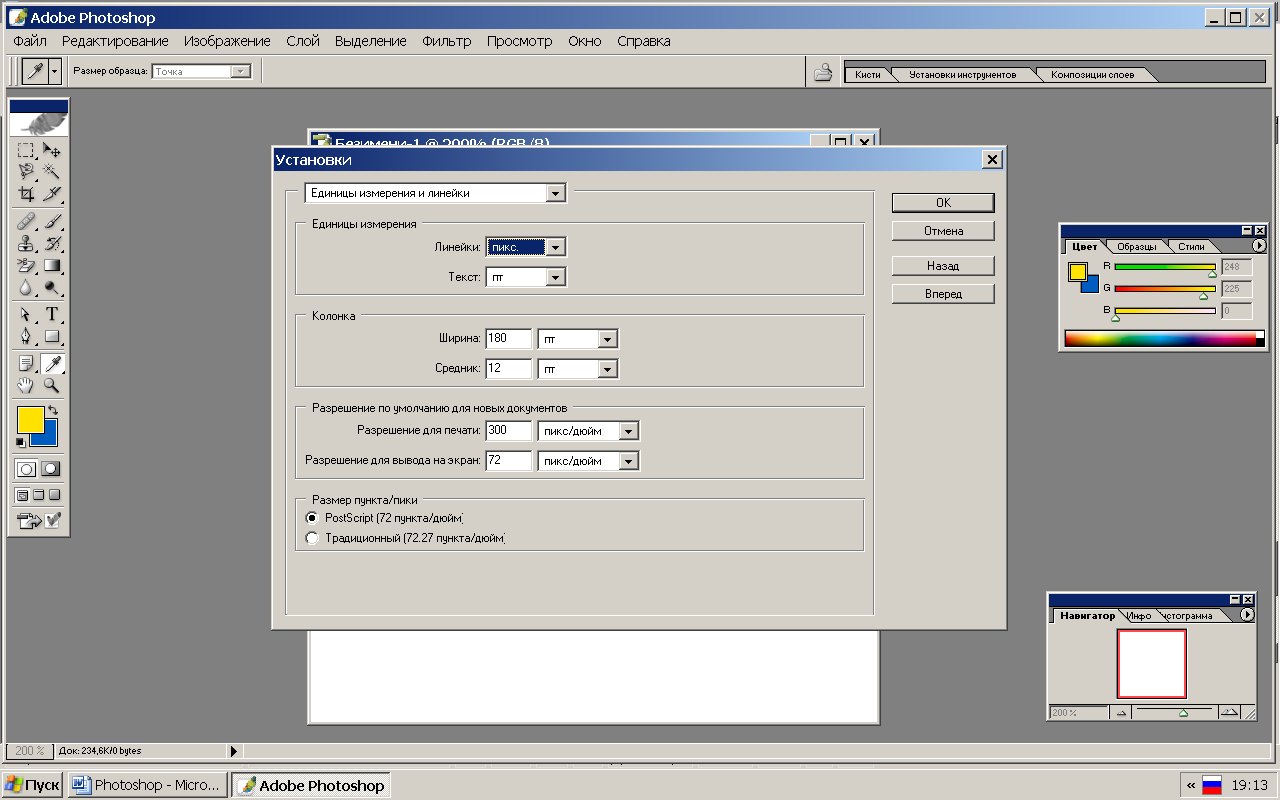Screen dimensions: 1280x800
Task: Open the File Browser icon in options bar
Action: point(823,72)
